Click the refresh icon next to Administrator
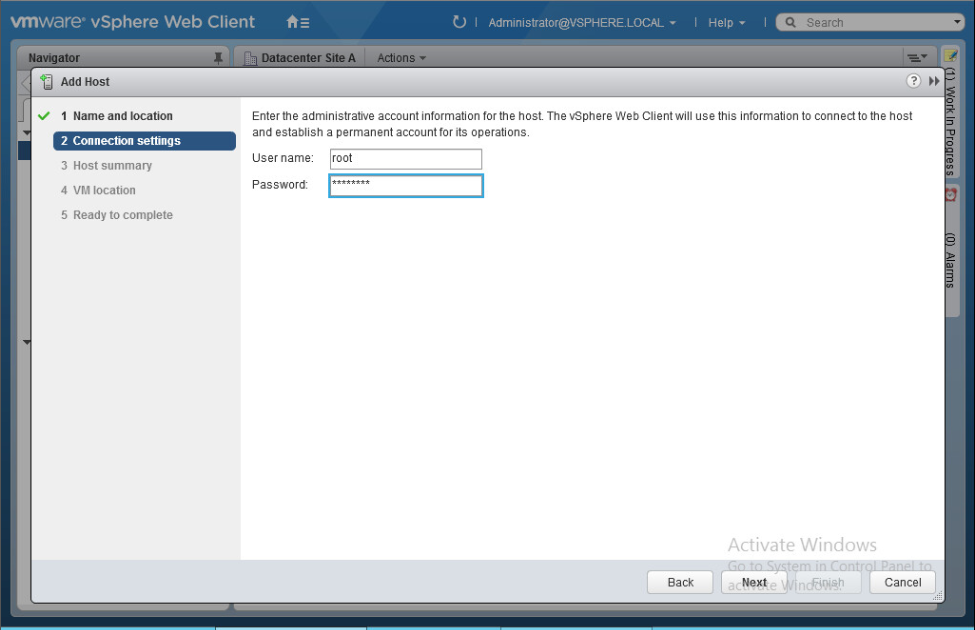Viewport: 975px width, 630px height. [x=459, y=21]
